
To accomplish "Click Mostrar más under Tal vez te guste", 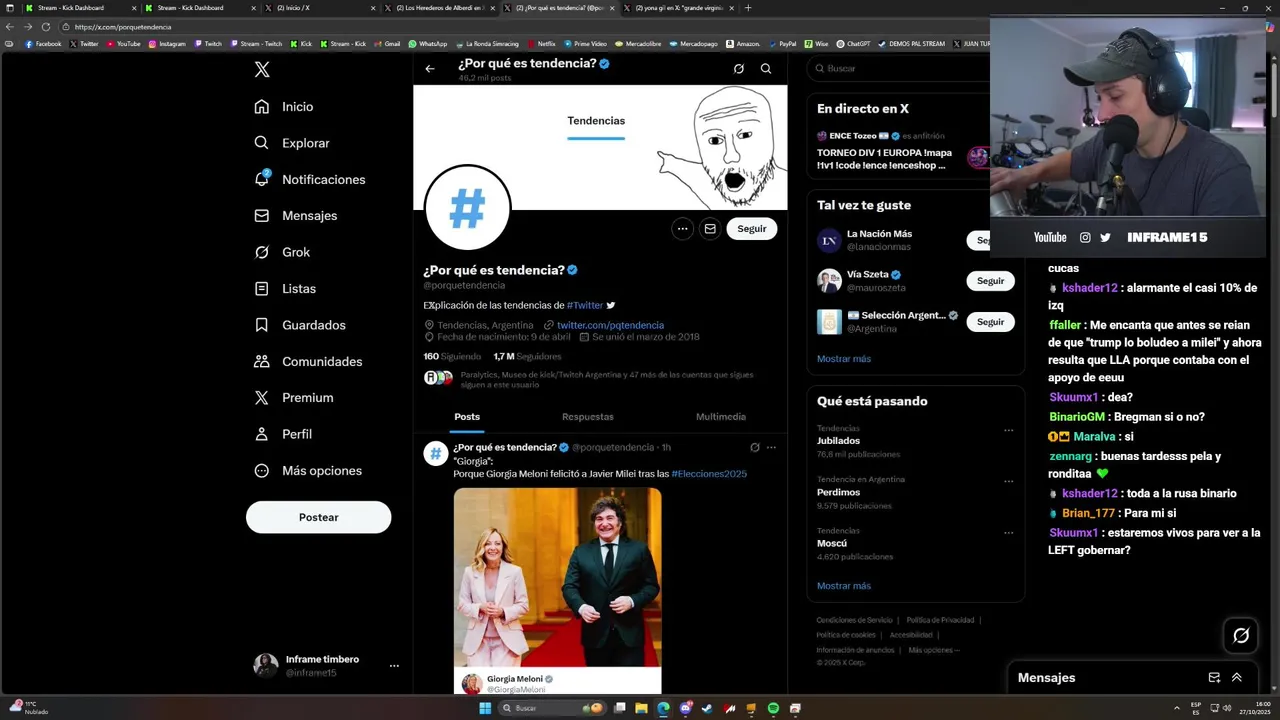I will (844, 359).
